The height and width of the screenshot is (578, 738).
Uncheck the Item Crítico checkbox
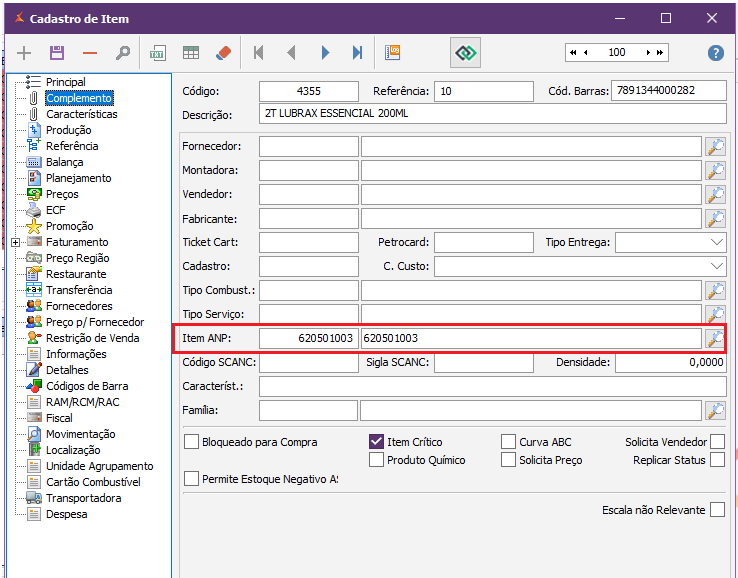[x=377, y=442]
